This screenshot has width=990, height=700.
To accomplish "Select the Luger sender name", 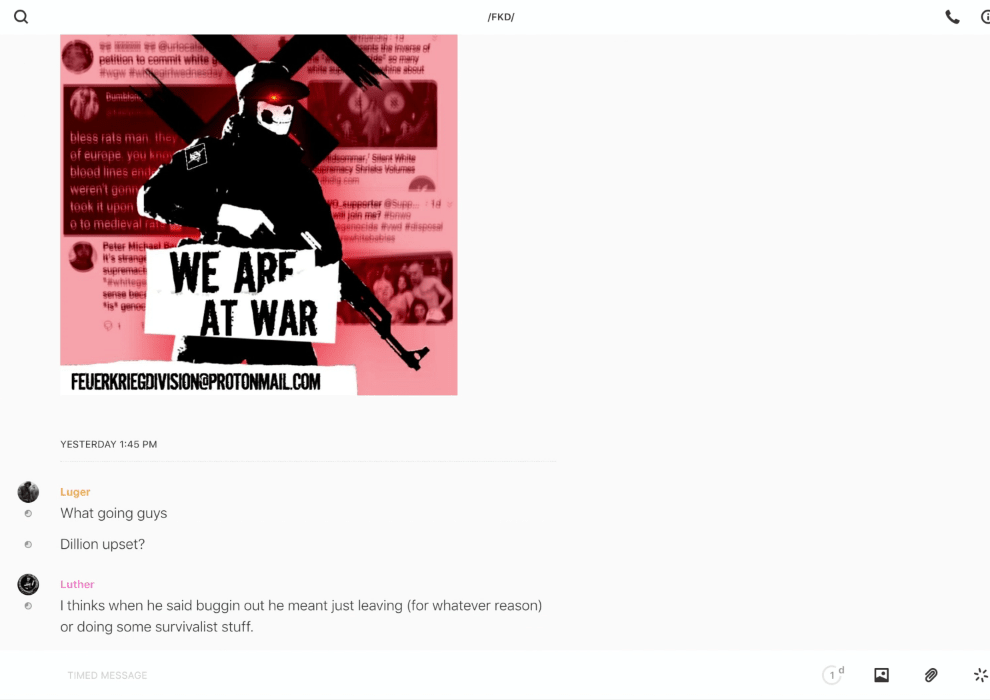I will pos(75,492).
